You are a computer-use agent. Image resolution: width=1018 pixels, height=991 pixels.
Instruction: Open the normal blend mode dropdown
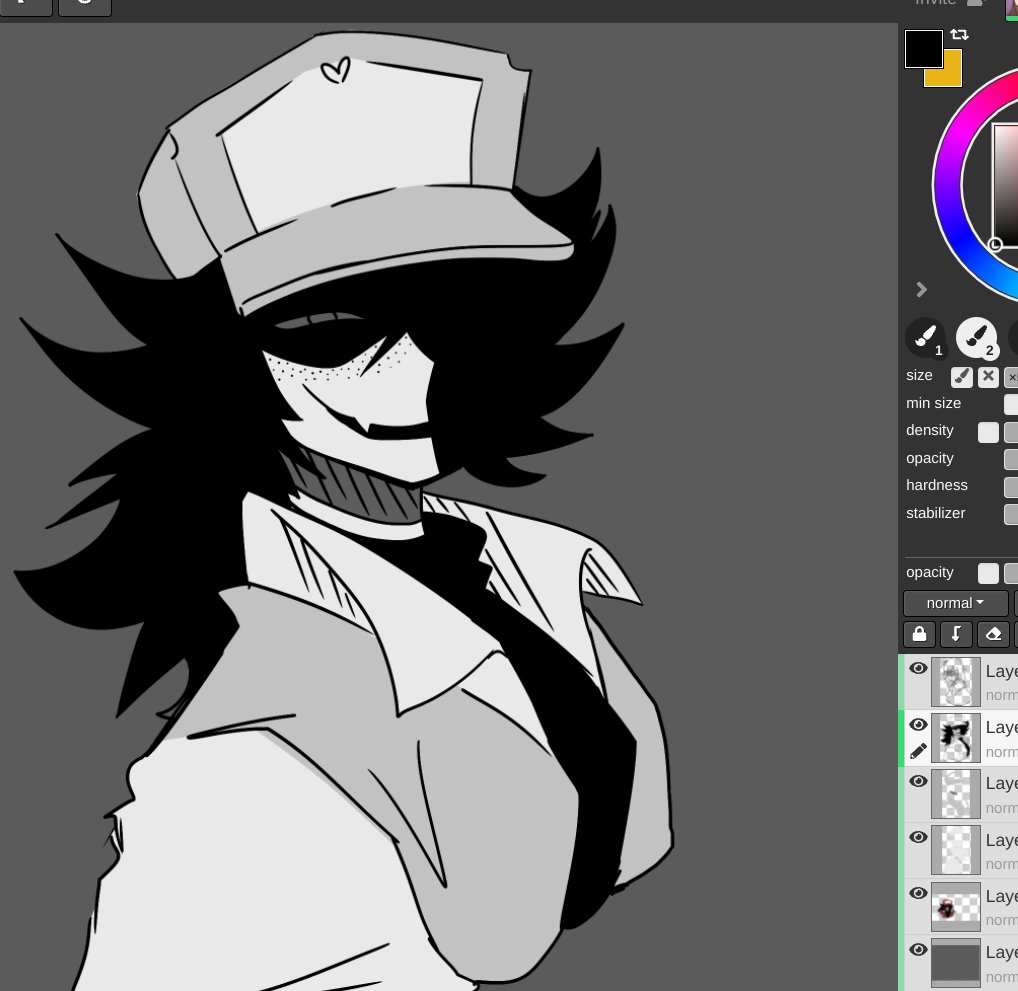click(x=955, y=603)
